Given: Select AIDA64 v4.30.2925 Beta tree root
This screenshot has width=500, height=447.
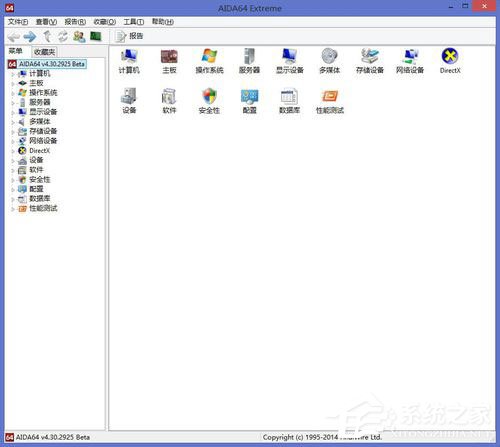Looking at the screenshot, I should pyautogui.click(x=52, y=64).
